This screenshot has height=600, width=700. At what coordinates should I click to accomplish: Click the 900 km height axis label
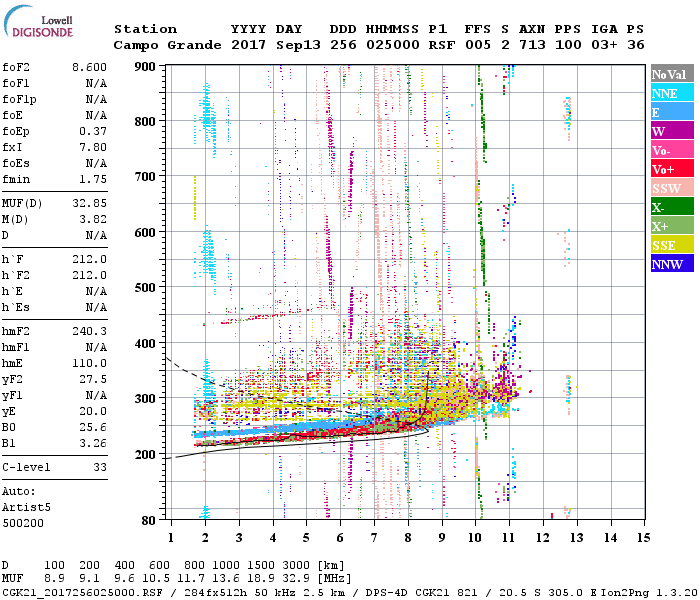[145, 67]
